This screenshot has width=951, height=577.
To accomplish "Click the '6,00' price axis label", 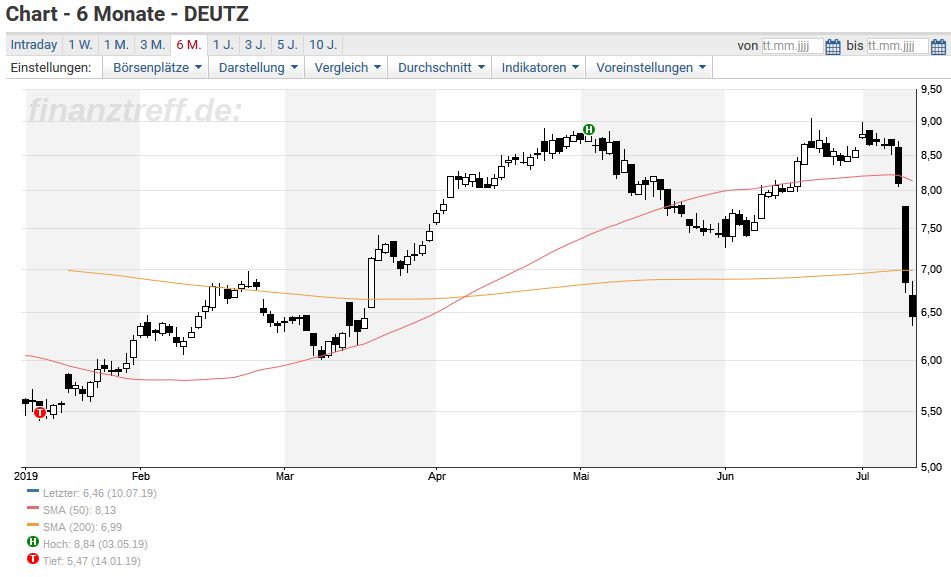I will [932, 360].
